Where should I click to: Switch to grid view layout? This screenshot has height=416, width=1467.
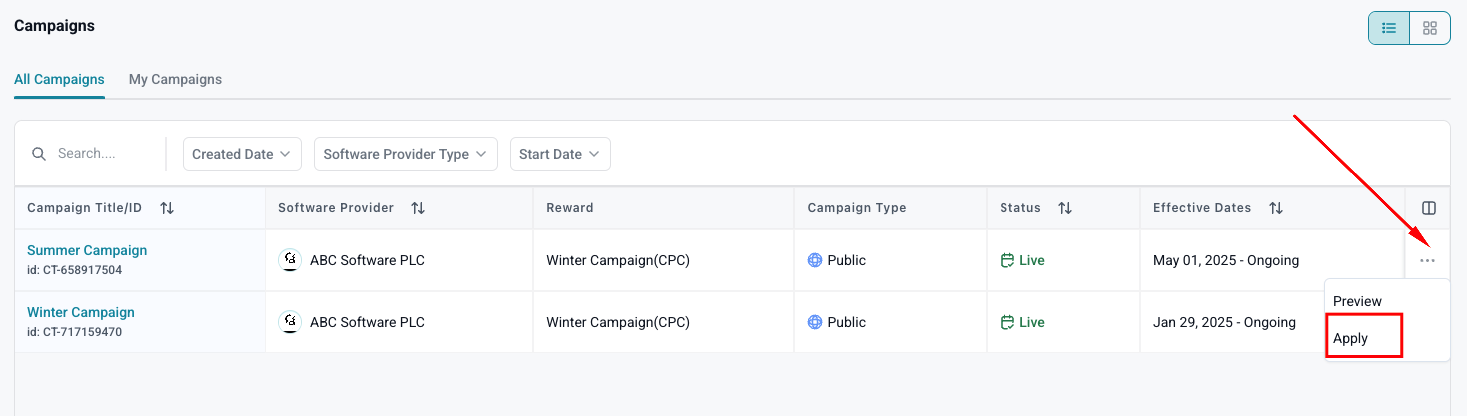pos(1430,28)
